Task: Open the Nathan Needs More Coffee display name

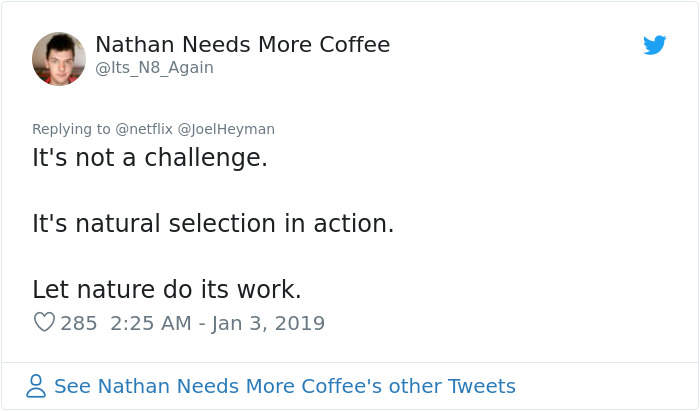Action: (242, 45)
